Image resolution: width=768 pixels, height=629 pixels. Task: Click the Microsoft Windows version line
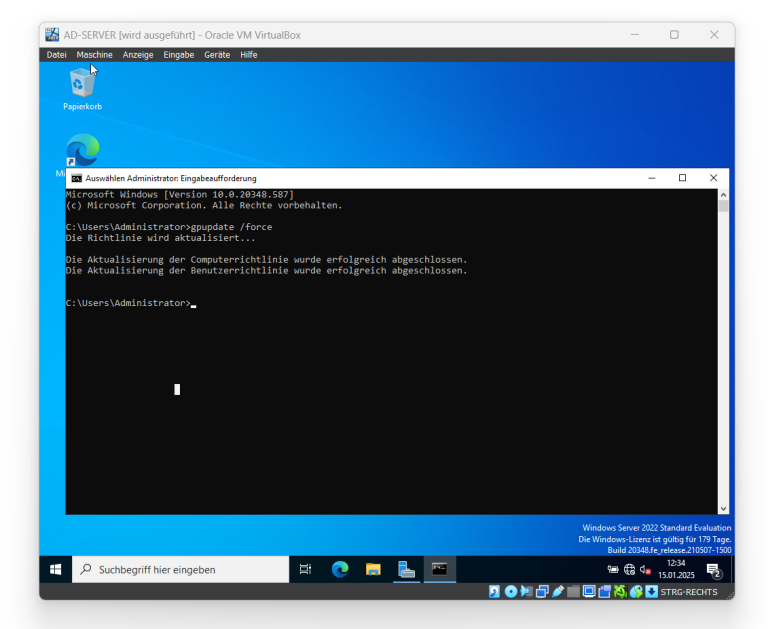click(180, 194)
